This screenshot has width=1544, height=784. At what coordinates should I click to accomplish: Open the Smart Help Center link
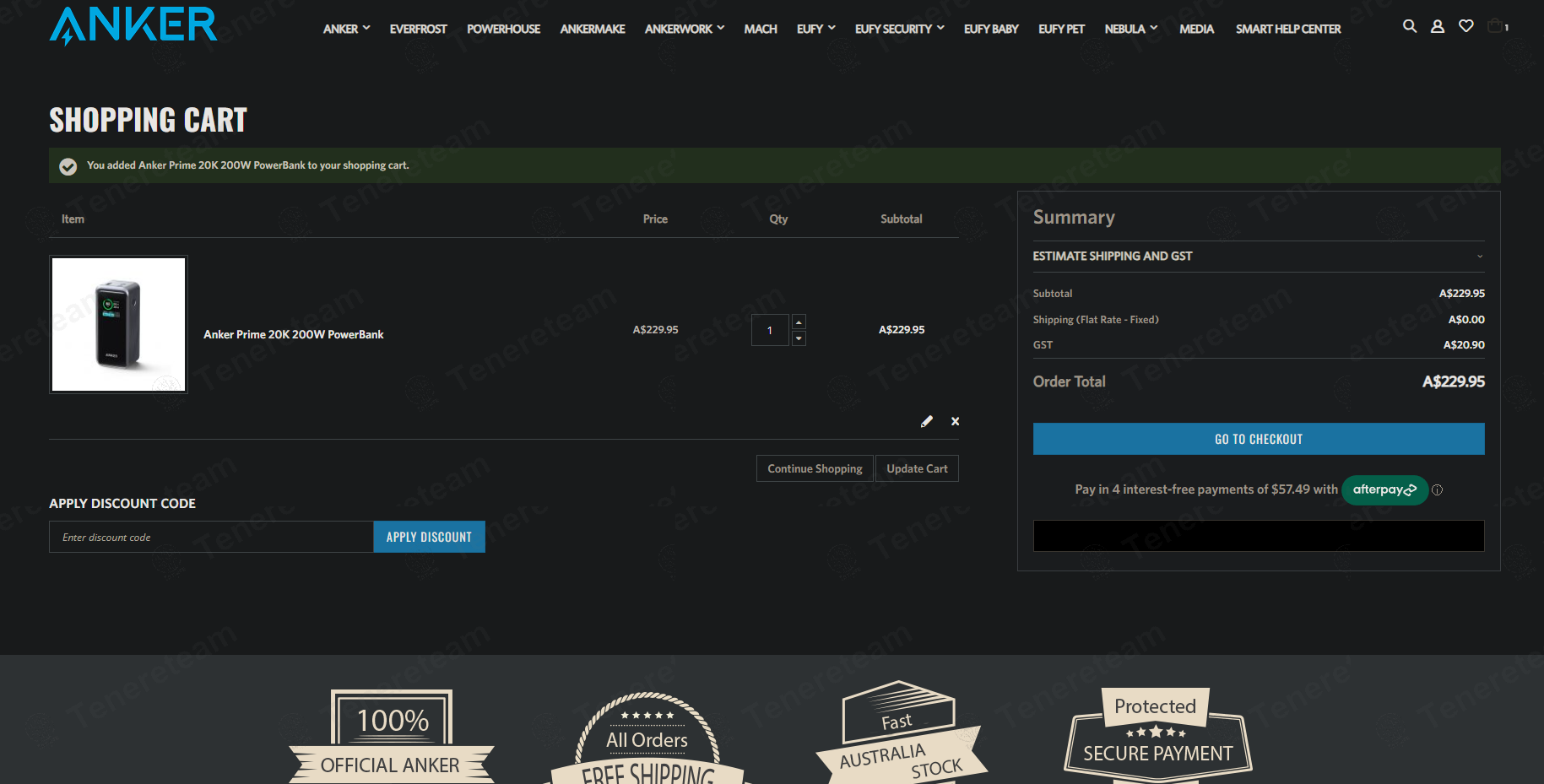click(x=1288, y=29)
